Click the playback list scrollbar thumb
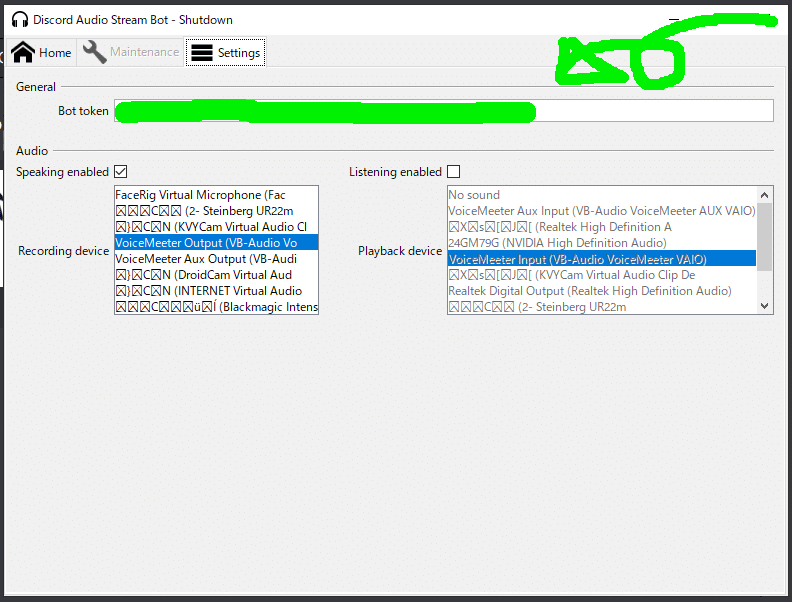 pos(764,236)
